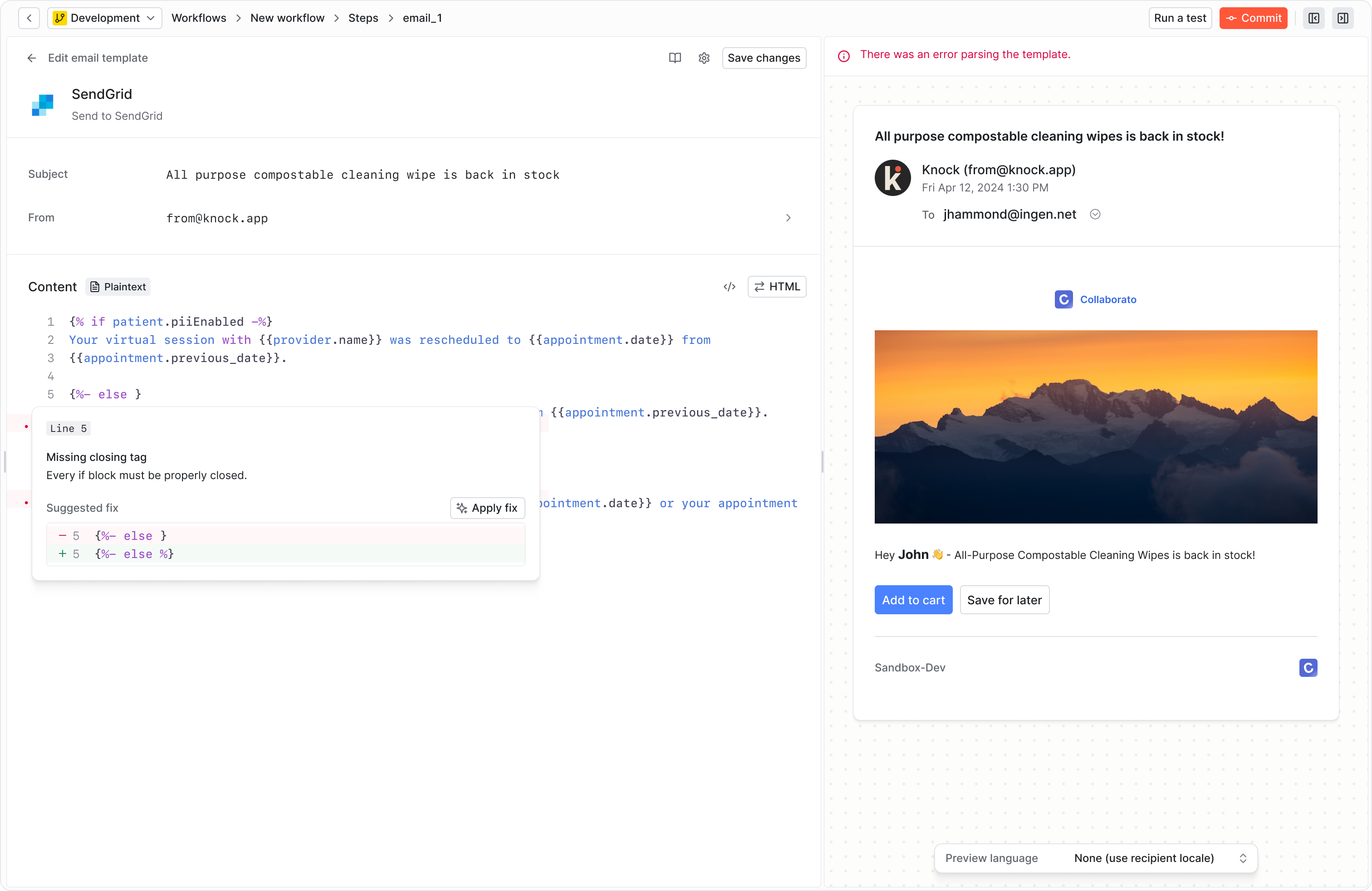Toggle the left sidebar panel icon

1314,18
